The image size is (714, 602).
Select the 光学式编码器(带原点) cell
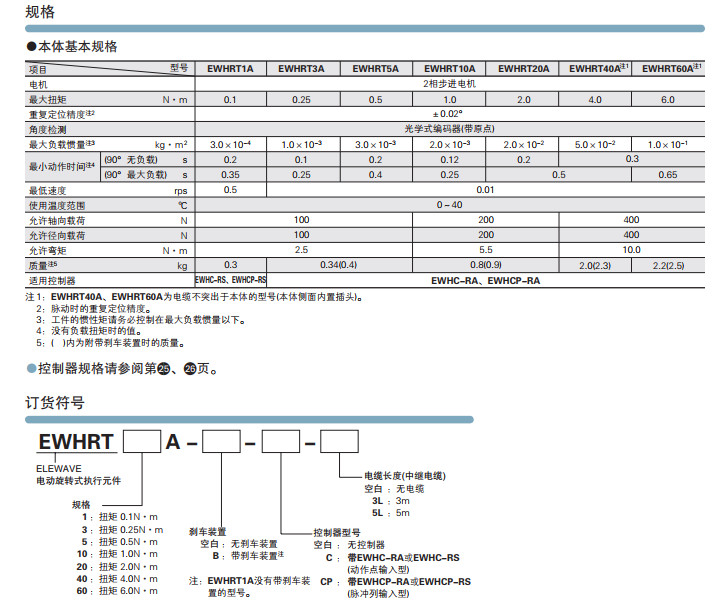(x=448, y=129)
